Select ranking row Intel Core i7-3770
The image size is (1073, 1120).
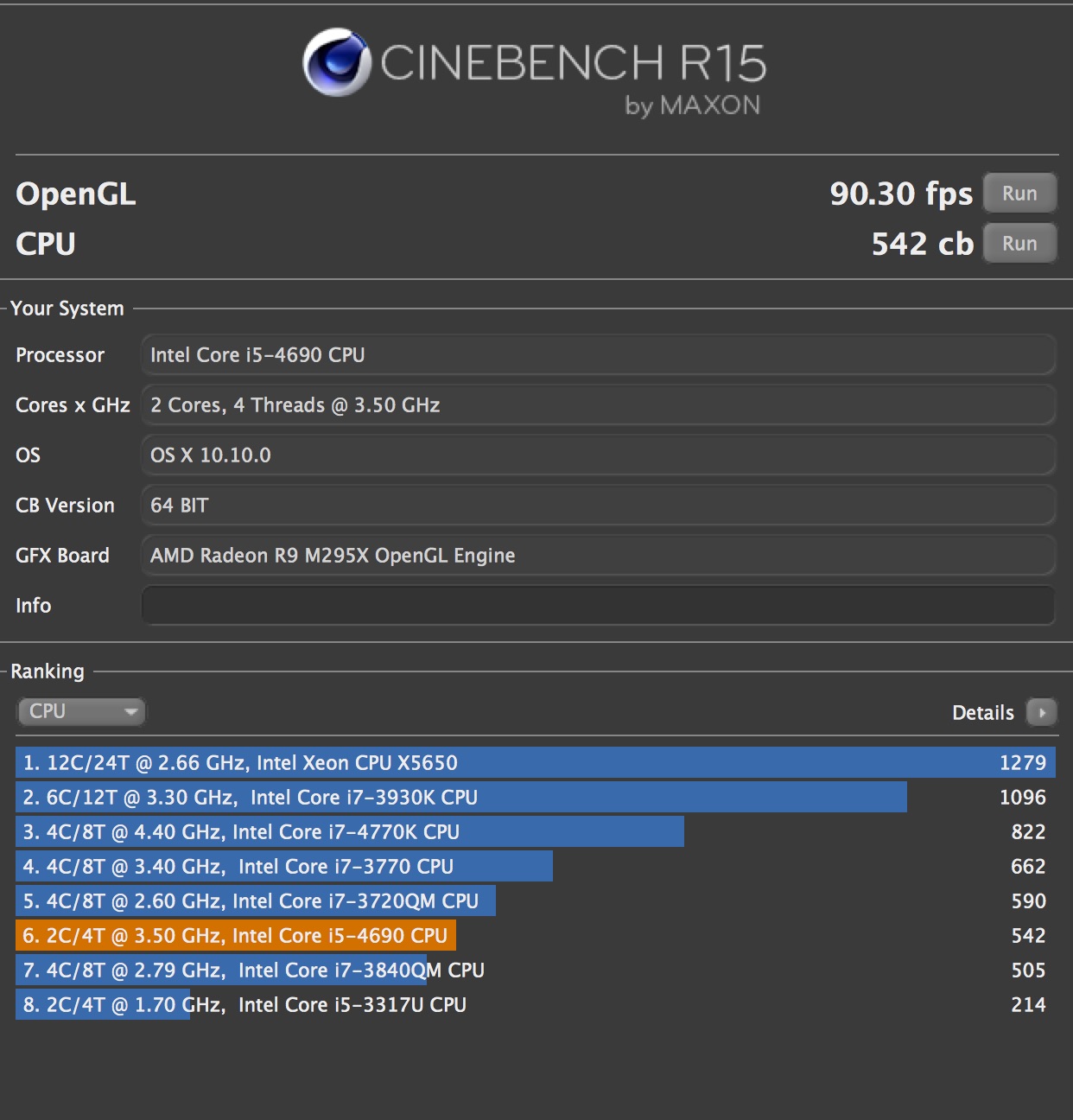[536, 866]
